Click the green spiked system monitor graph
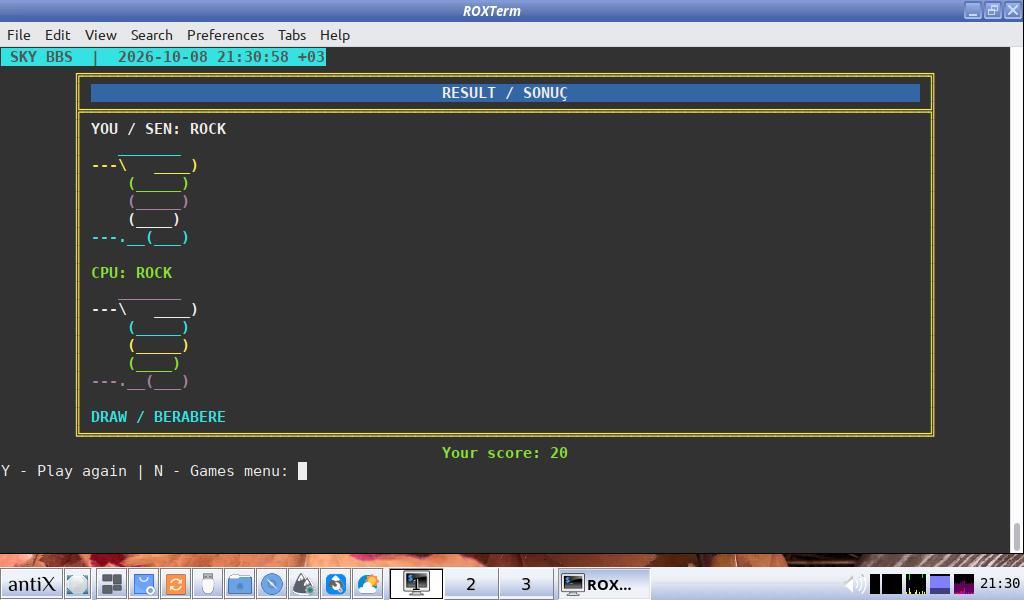The height and width of the screenshot is (600, 1024). tap(916, 584)
